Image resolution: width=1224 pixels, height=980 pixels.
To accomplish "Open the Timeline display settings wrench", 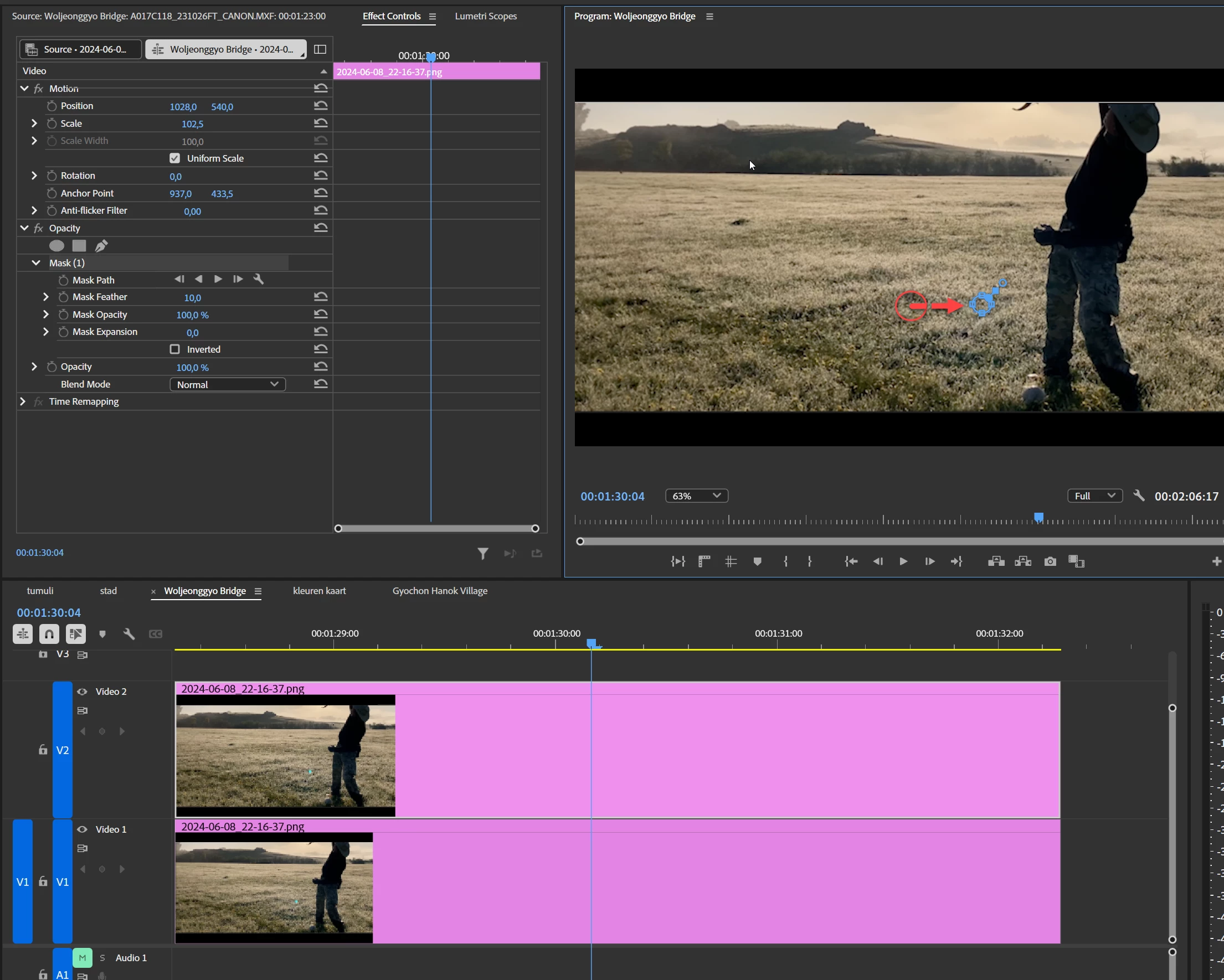I will click(129, 634).
